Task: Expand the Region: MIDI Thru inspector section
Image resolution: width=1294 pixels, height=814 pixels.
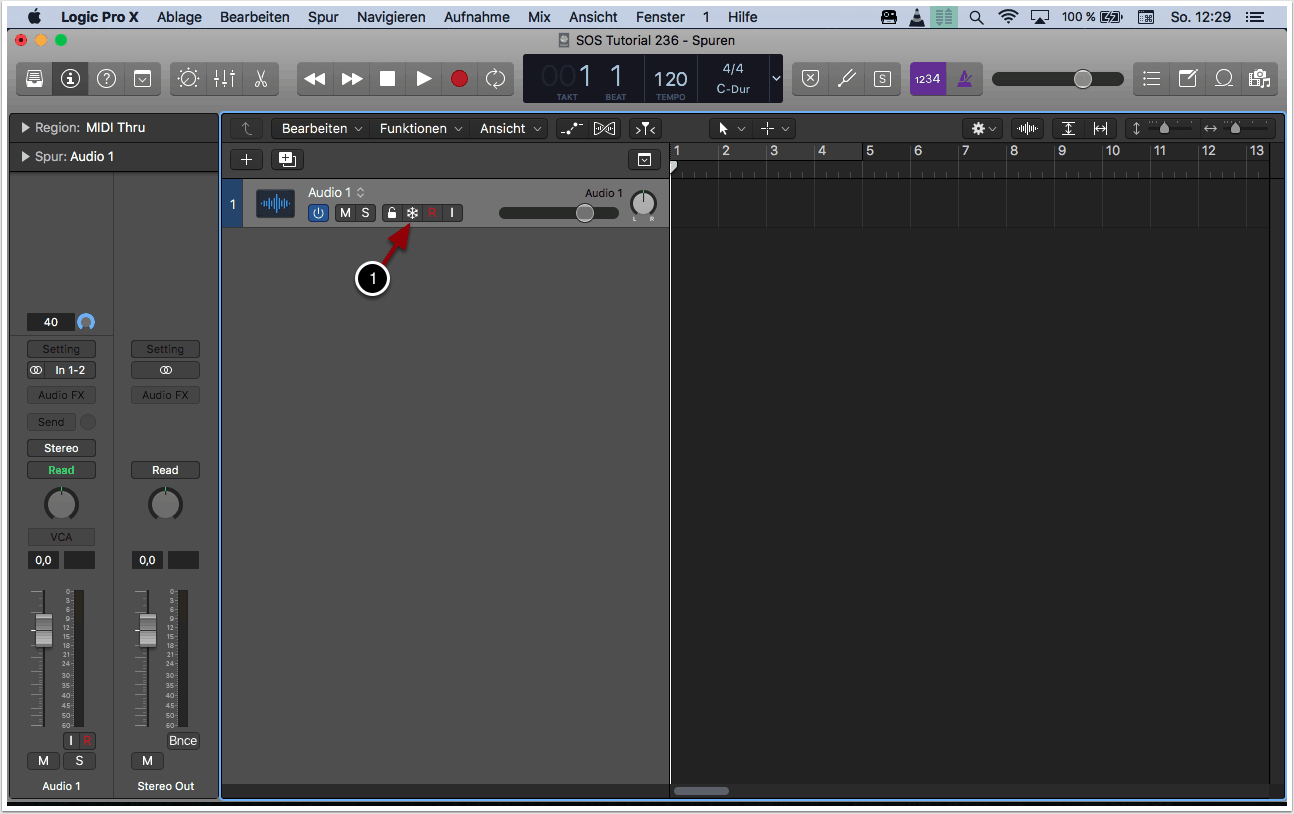Action: coord(24,127)
